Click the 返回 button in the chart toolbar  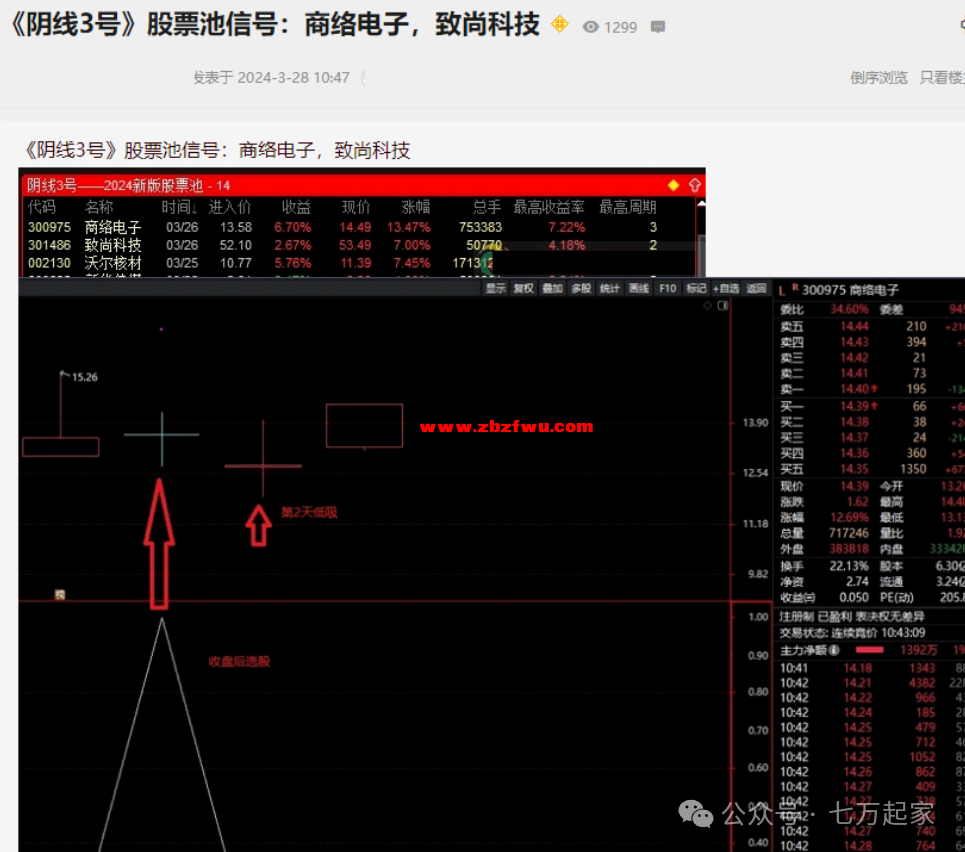point(756,288)
